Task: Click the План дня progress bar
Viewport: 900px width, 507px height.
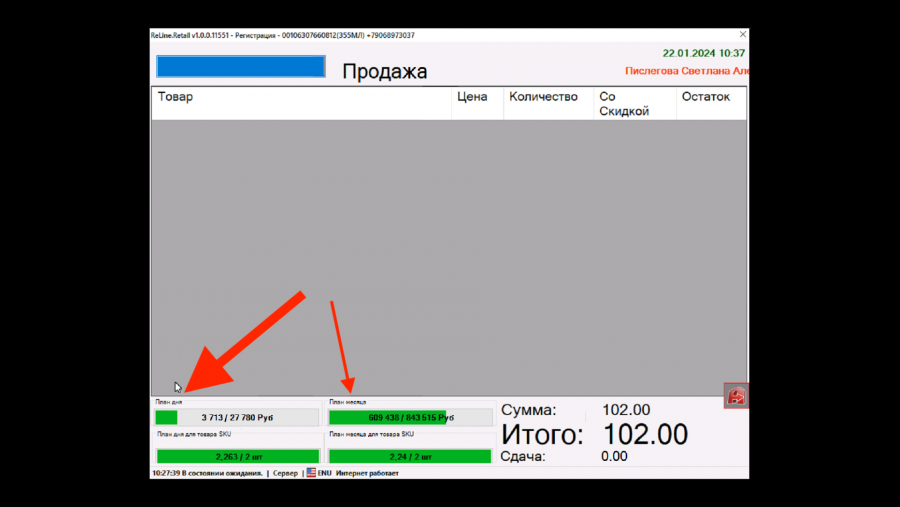Action: [x=237, y=417]
